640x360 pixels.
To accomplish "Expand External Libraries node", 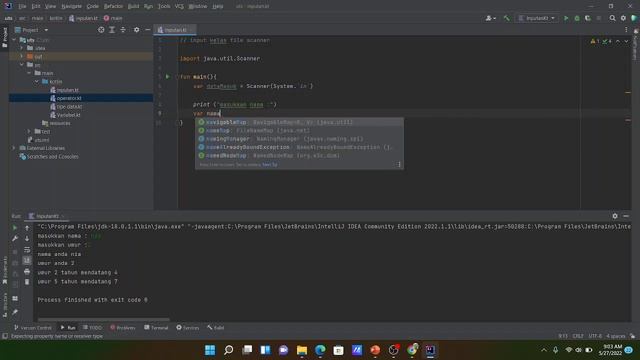I will coord(14,148).
